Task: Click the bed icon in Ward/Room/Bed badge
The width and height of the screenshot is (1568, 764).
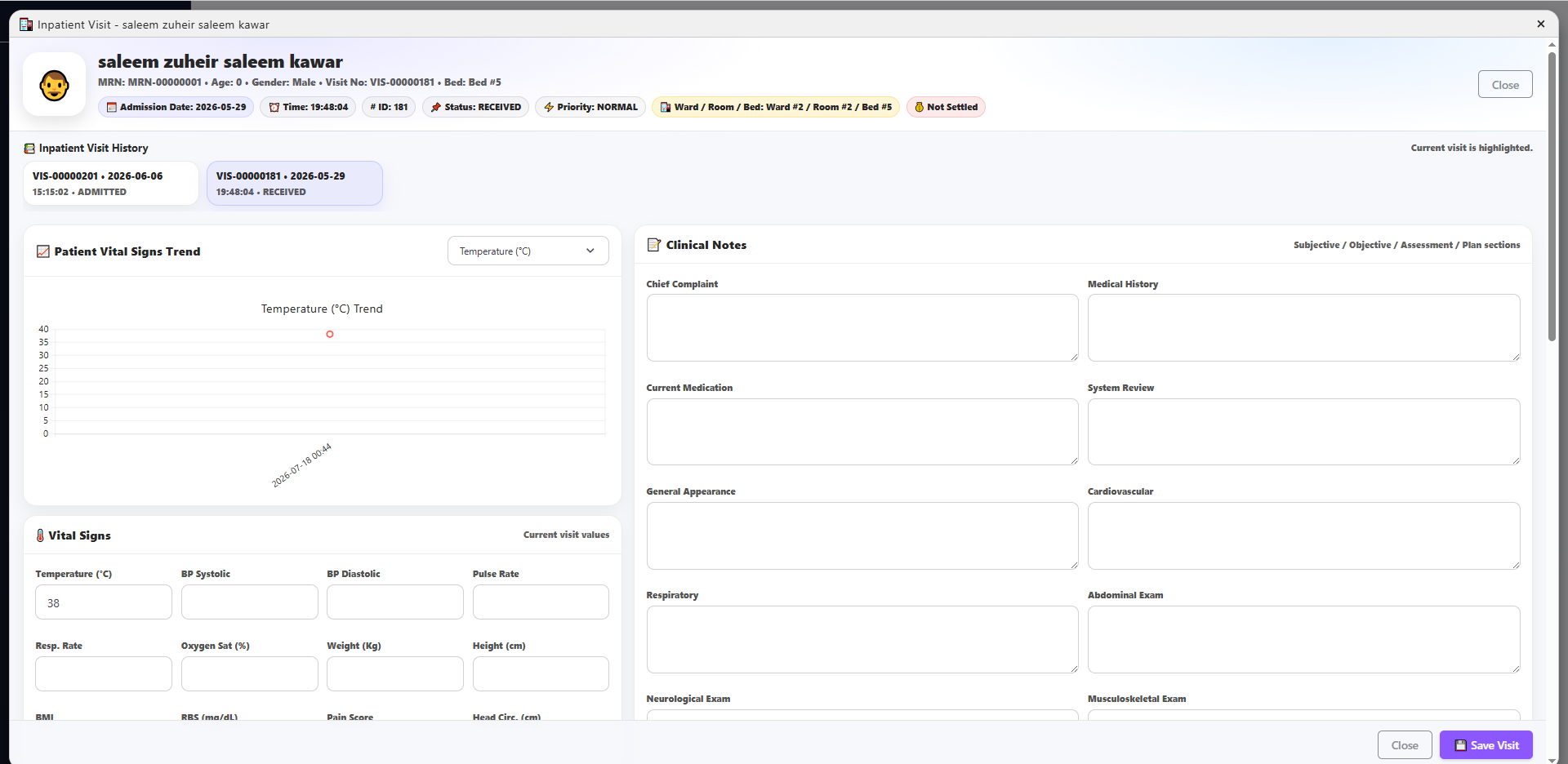Action: click(666, 107)
